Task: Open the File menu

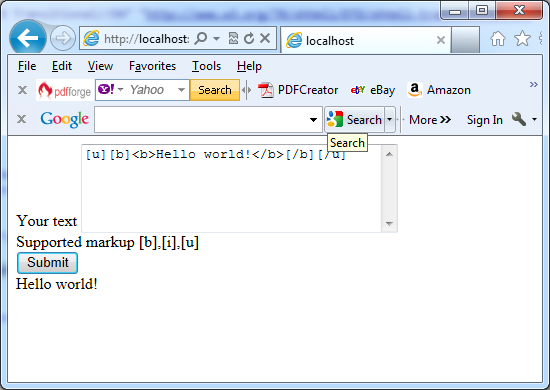Action: [x=27, y=66]
